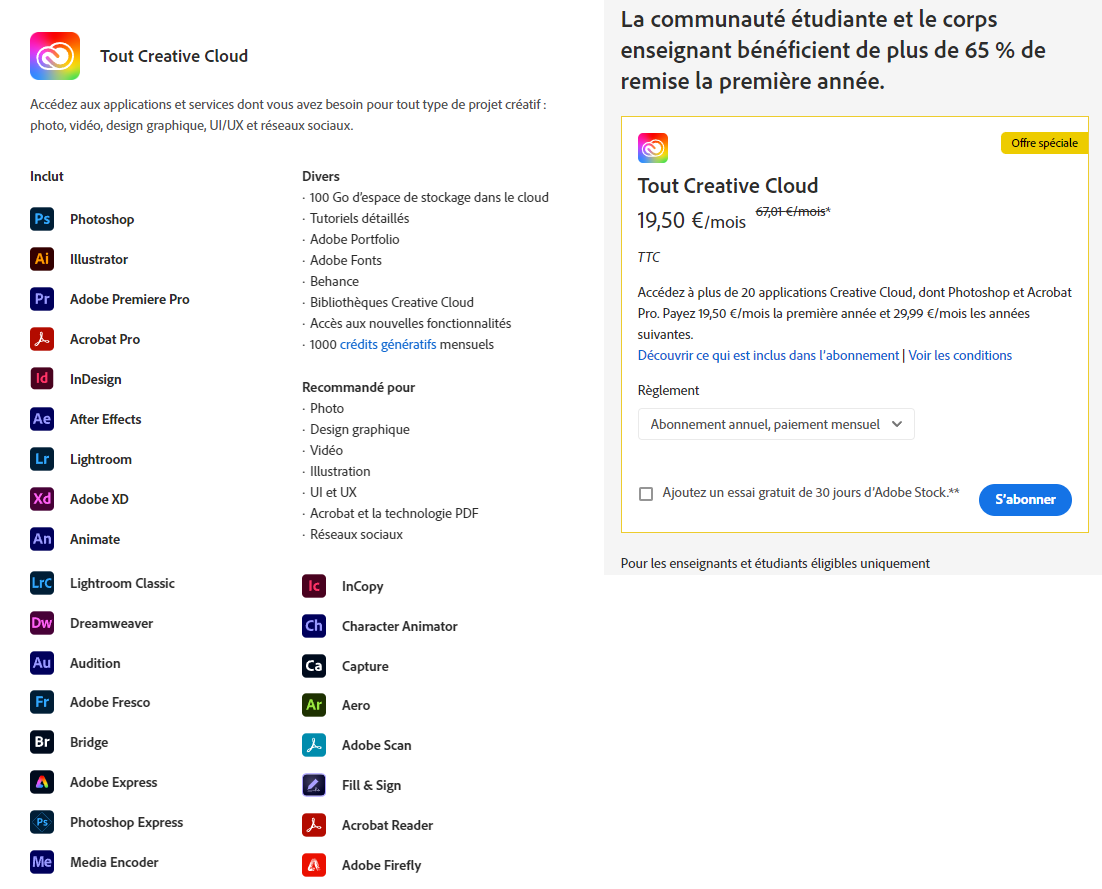Viewport: 1102px width, 889px height.
Task: Click the Creative Cloud logo in offer card
Action: (x=653, y=148)
